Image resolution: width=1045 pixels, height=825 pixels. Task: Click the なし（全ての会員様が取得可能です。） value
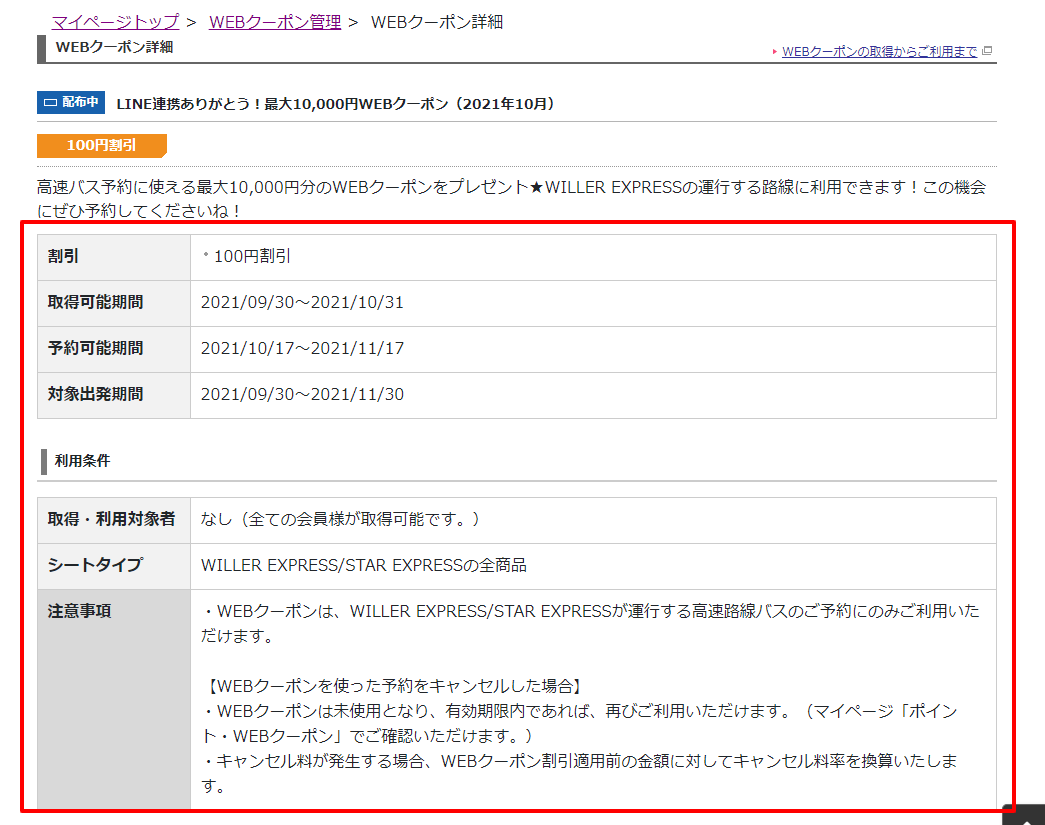[340, 519]
